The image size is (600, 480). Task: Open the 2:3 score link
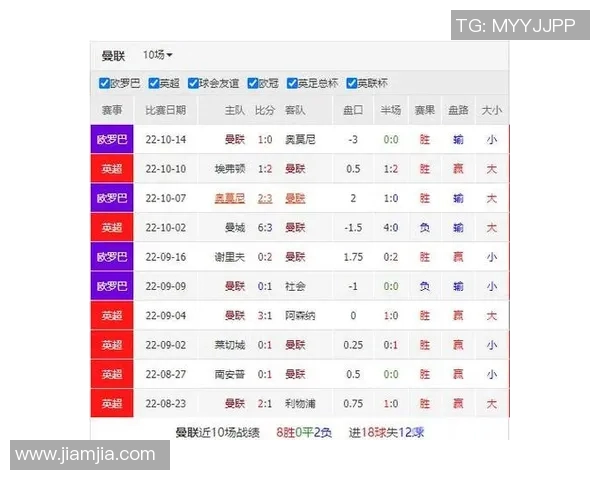tap(265, 198)
